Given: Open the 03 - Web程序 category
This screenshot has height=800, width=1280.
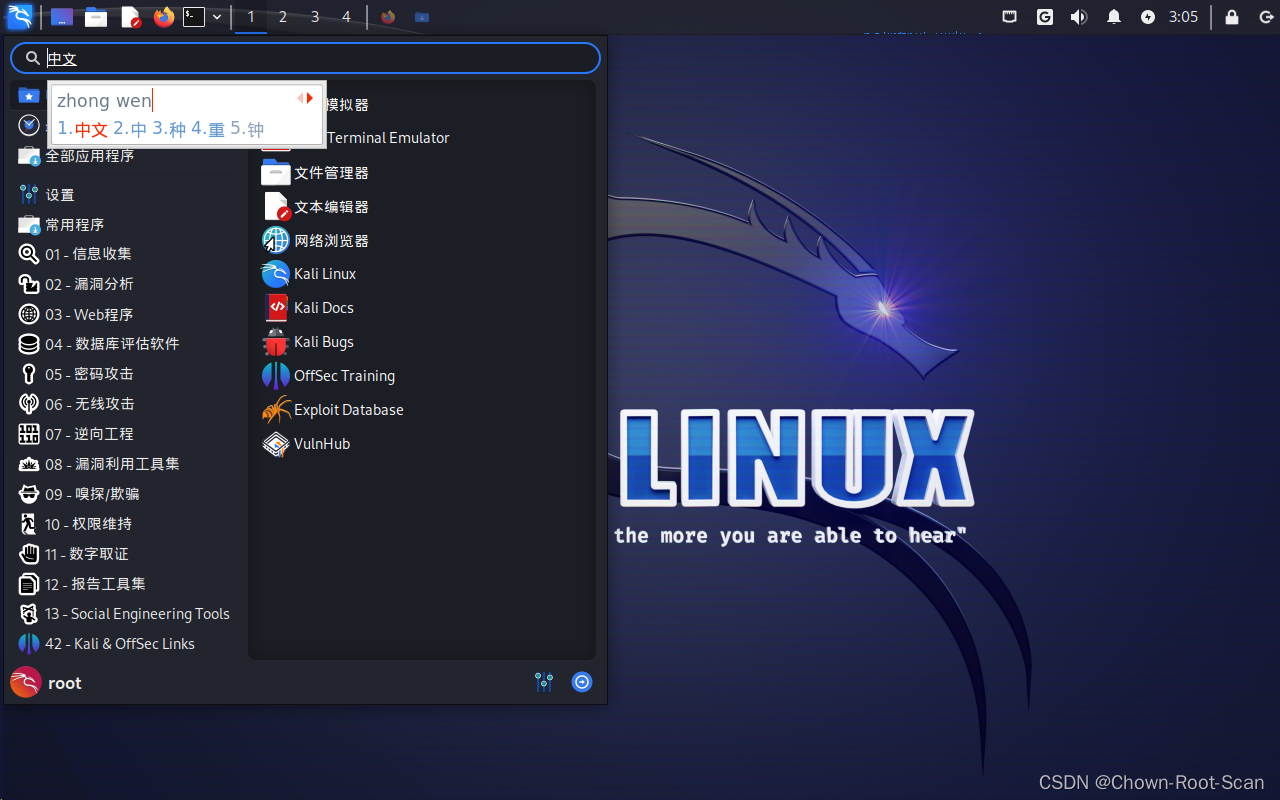Looking at the screenshot, I should 127,314.
